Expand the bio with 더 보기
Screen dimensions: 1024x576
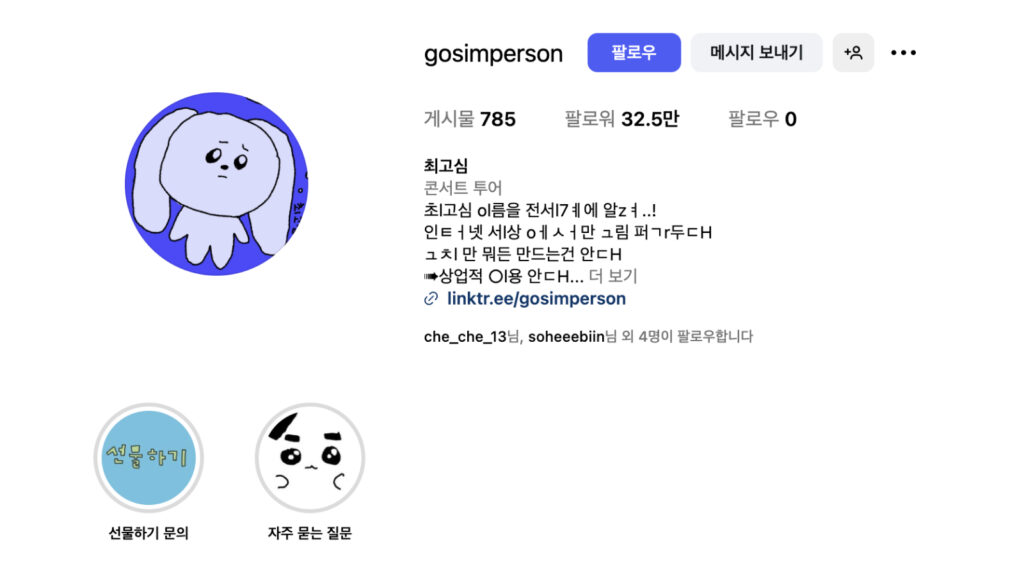(x=613, y=276)
